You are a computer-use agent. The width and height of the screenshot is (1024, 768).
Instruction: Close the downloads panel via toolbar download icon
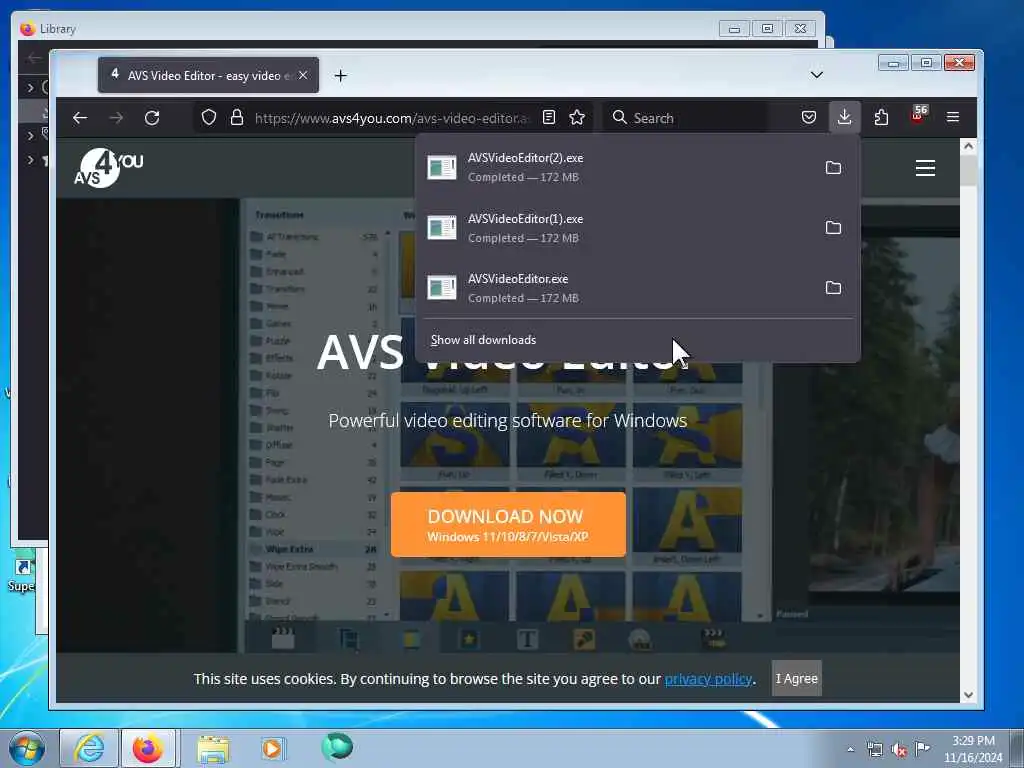pos(844,118)
